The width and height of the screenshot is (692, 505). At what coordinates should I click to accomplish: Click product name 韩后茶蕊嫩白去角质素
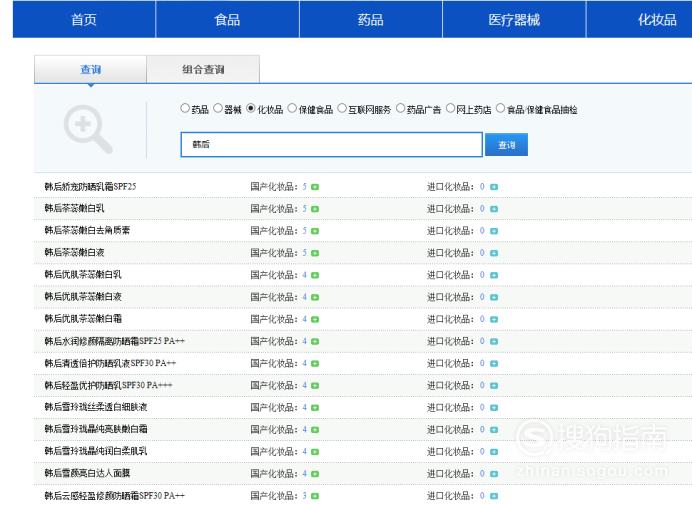pyautogui.click(x=87, y=230)
